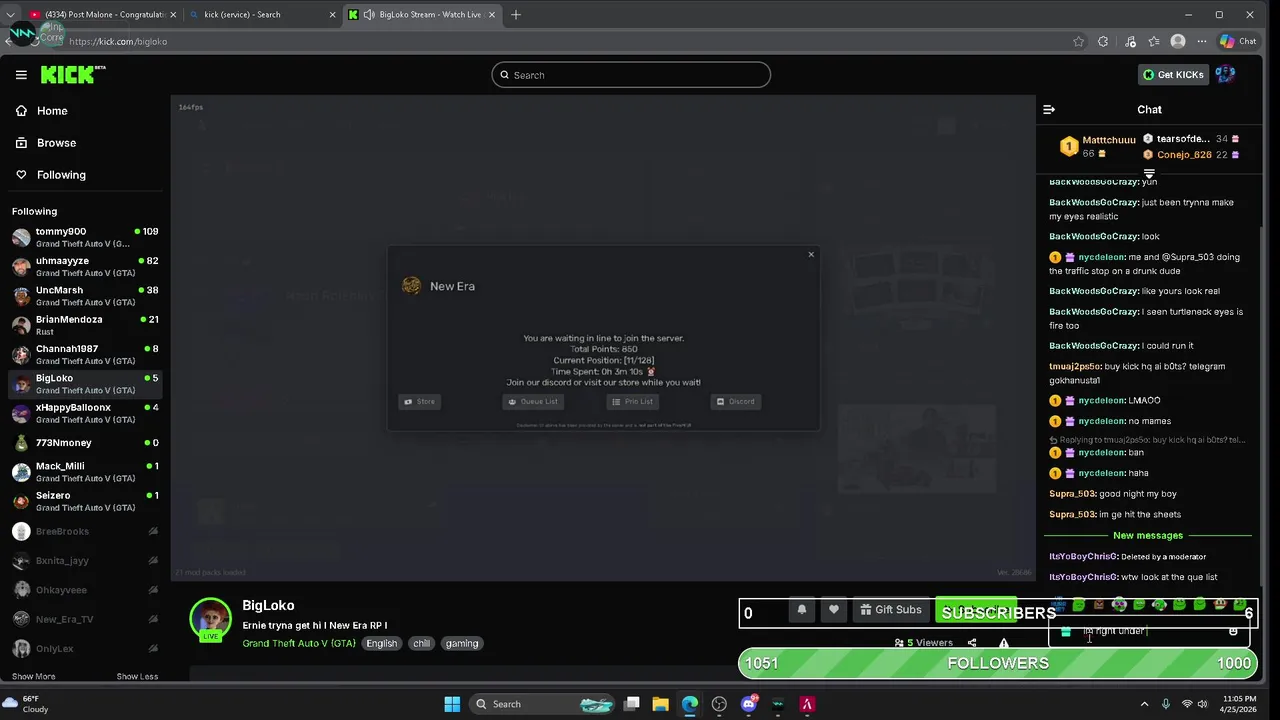Open the chat emoji picker
Image resolution: width=1280 pixels, height=720 pixels.
1233,631
